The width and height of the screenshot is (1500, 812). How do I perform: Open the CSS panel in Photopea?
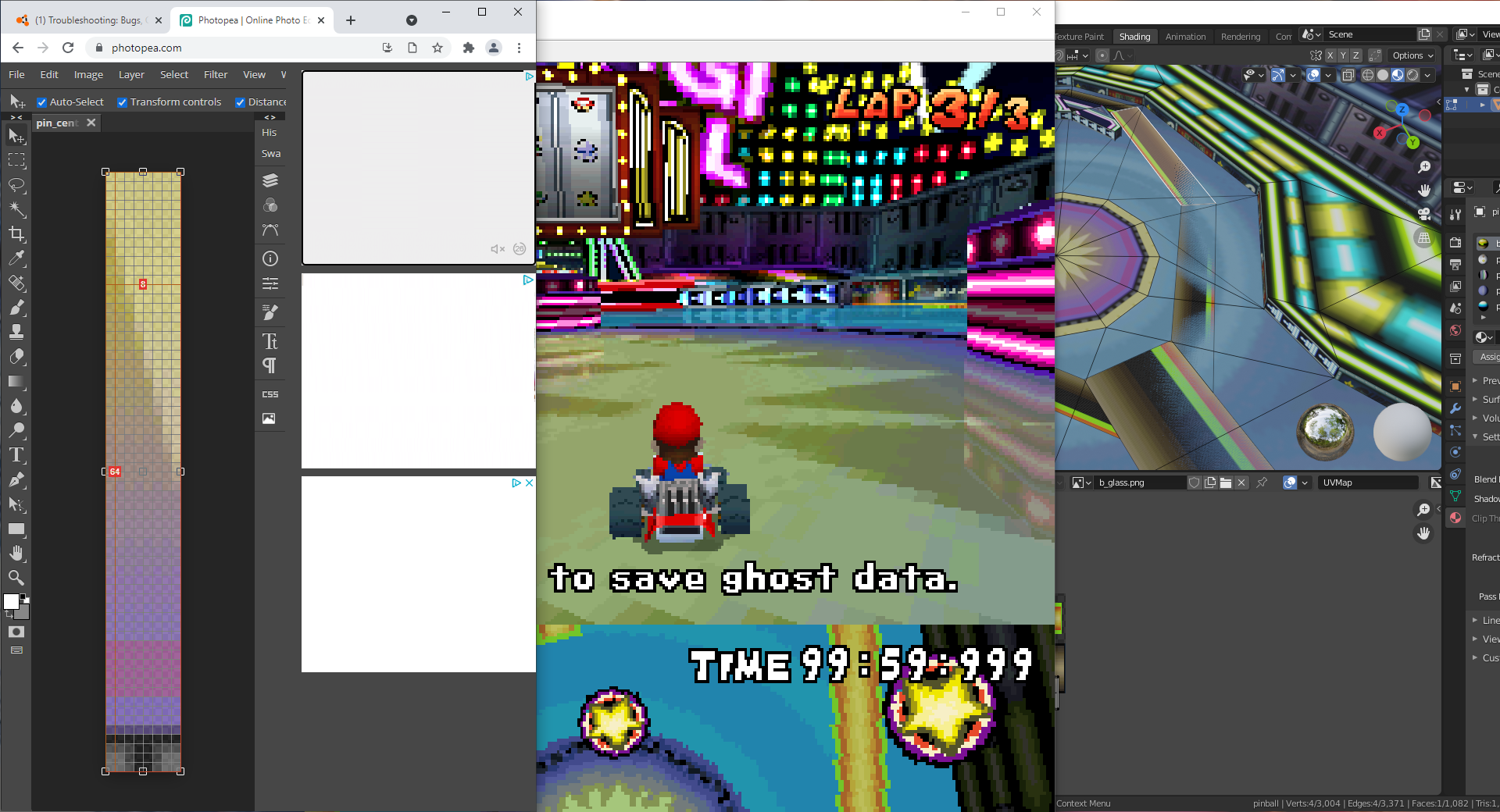coord(270,394)
